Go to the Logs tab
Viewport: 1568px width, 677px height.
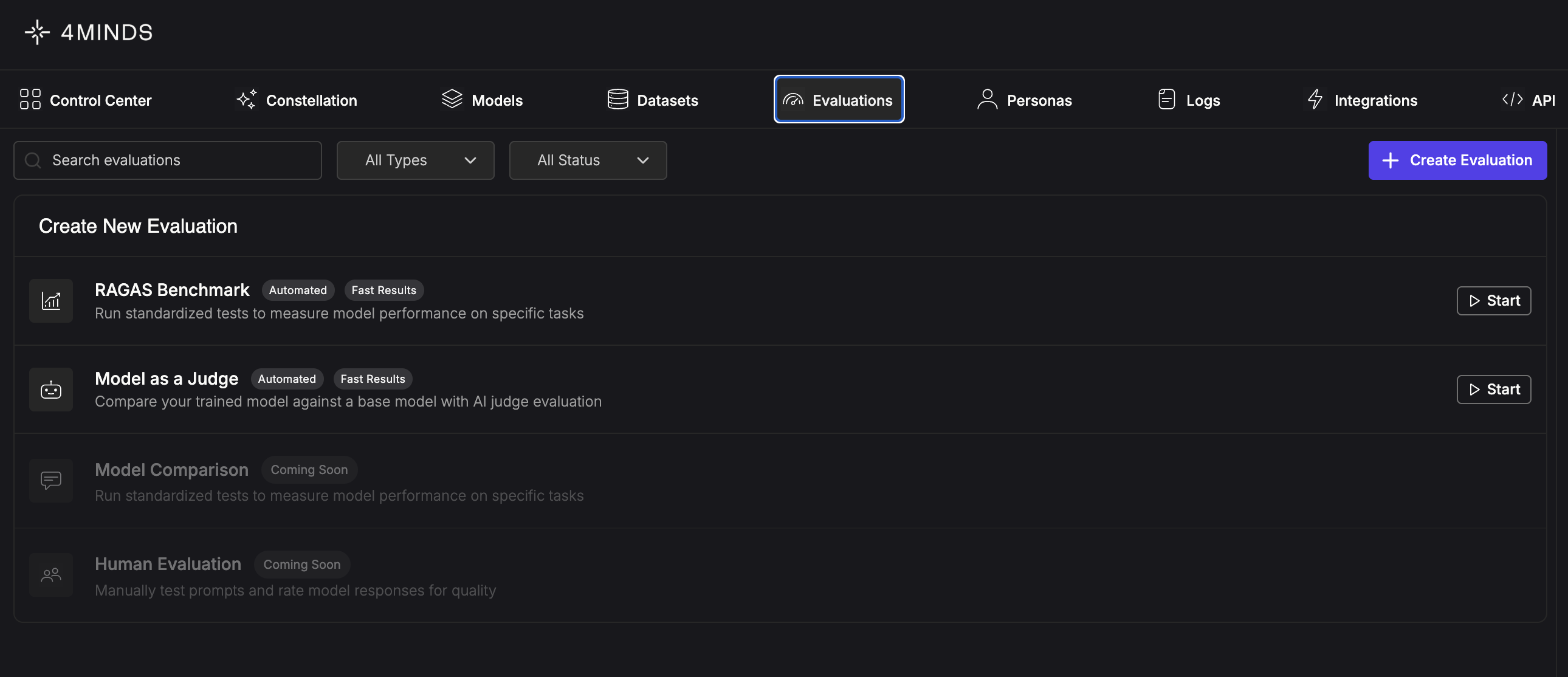click(1189, 100)
